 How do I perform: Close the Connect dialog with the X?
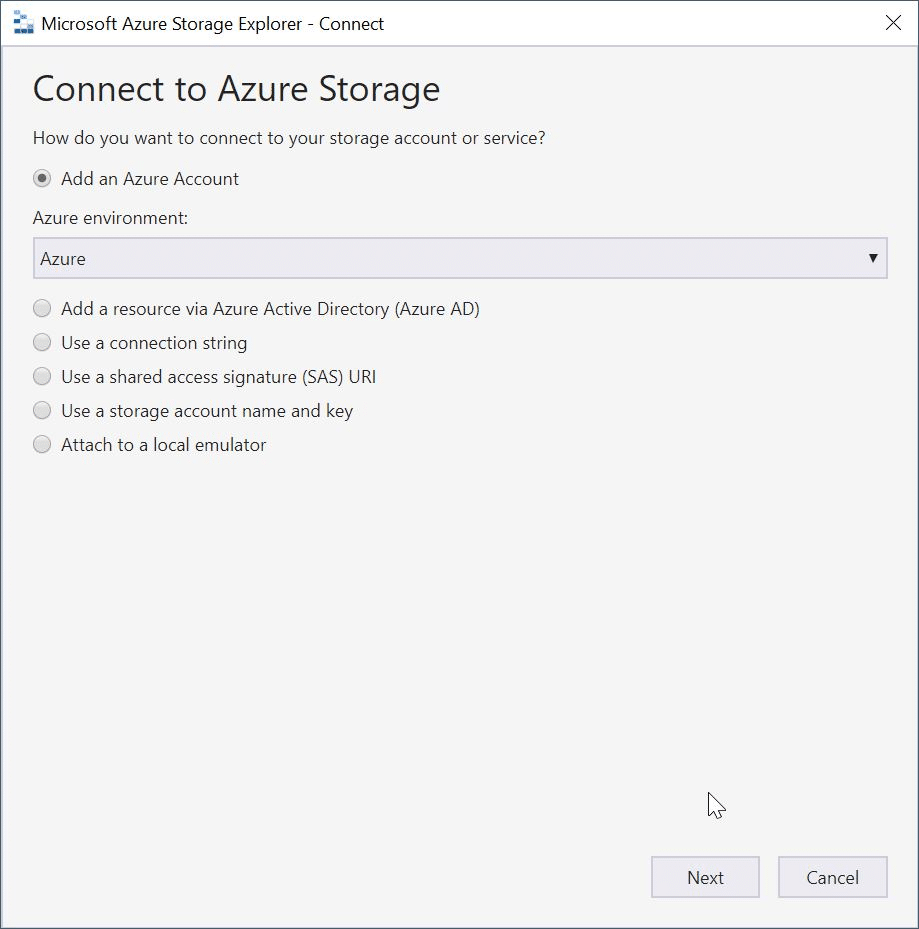coord(893,23)
